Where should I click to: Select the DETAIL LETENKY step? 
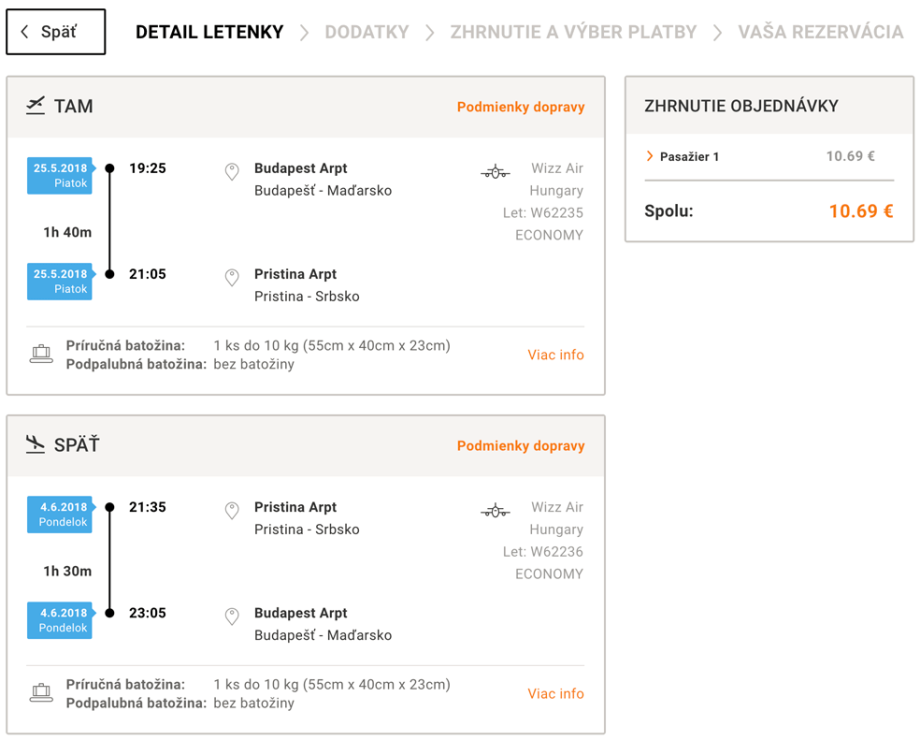[209, 32]
